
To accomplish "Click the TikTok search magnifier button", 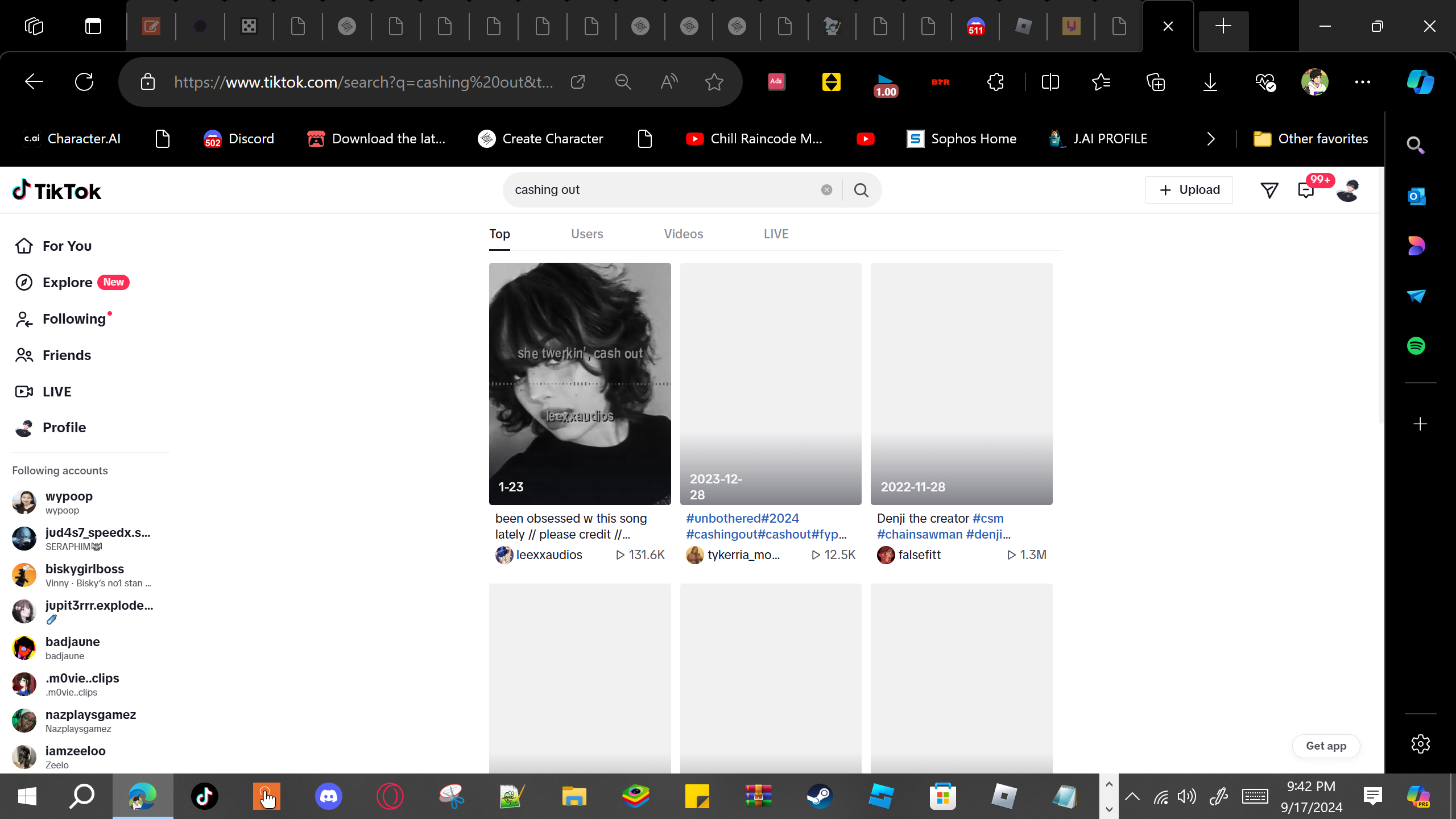I will [861, 190].
